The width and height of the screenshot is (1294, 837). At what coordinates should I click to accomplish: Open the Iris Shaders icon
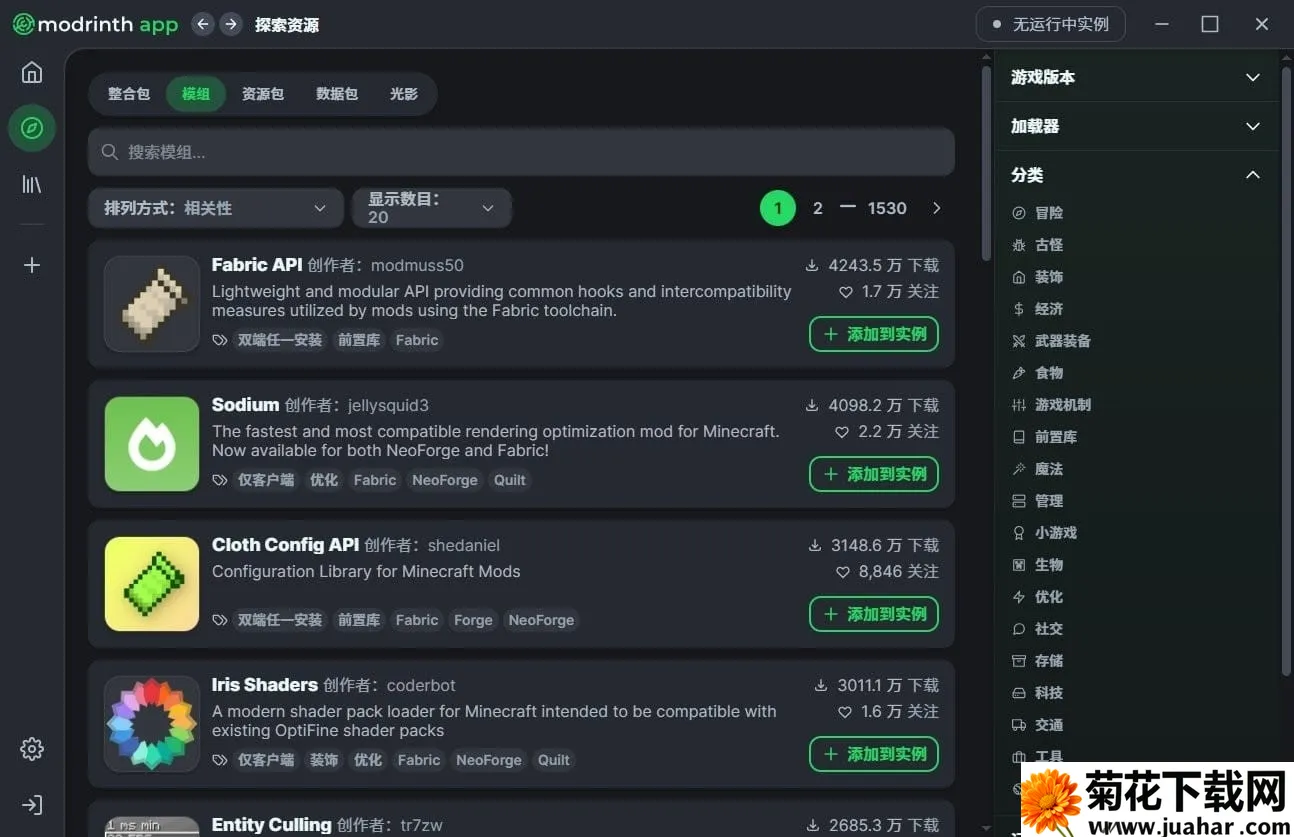152,724
